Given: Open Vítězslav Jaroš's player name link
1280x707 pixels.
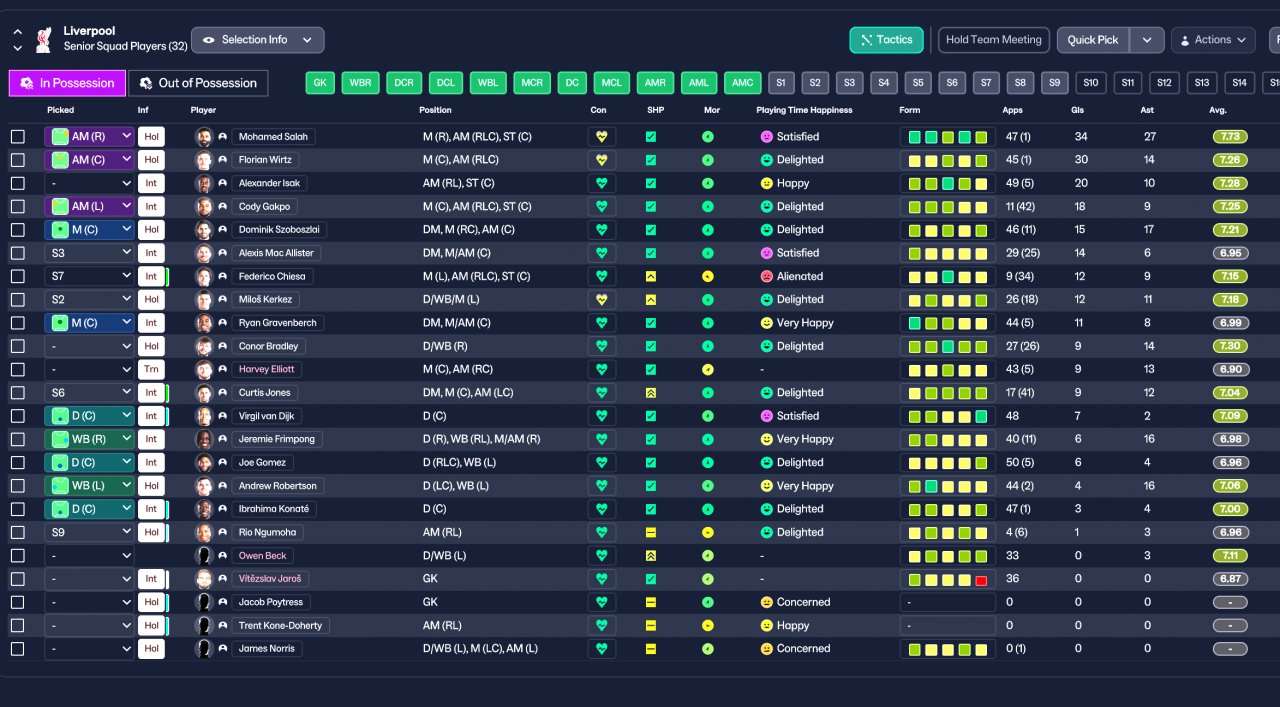Looking at the screenshot, I should click(x=270, y=579).
